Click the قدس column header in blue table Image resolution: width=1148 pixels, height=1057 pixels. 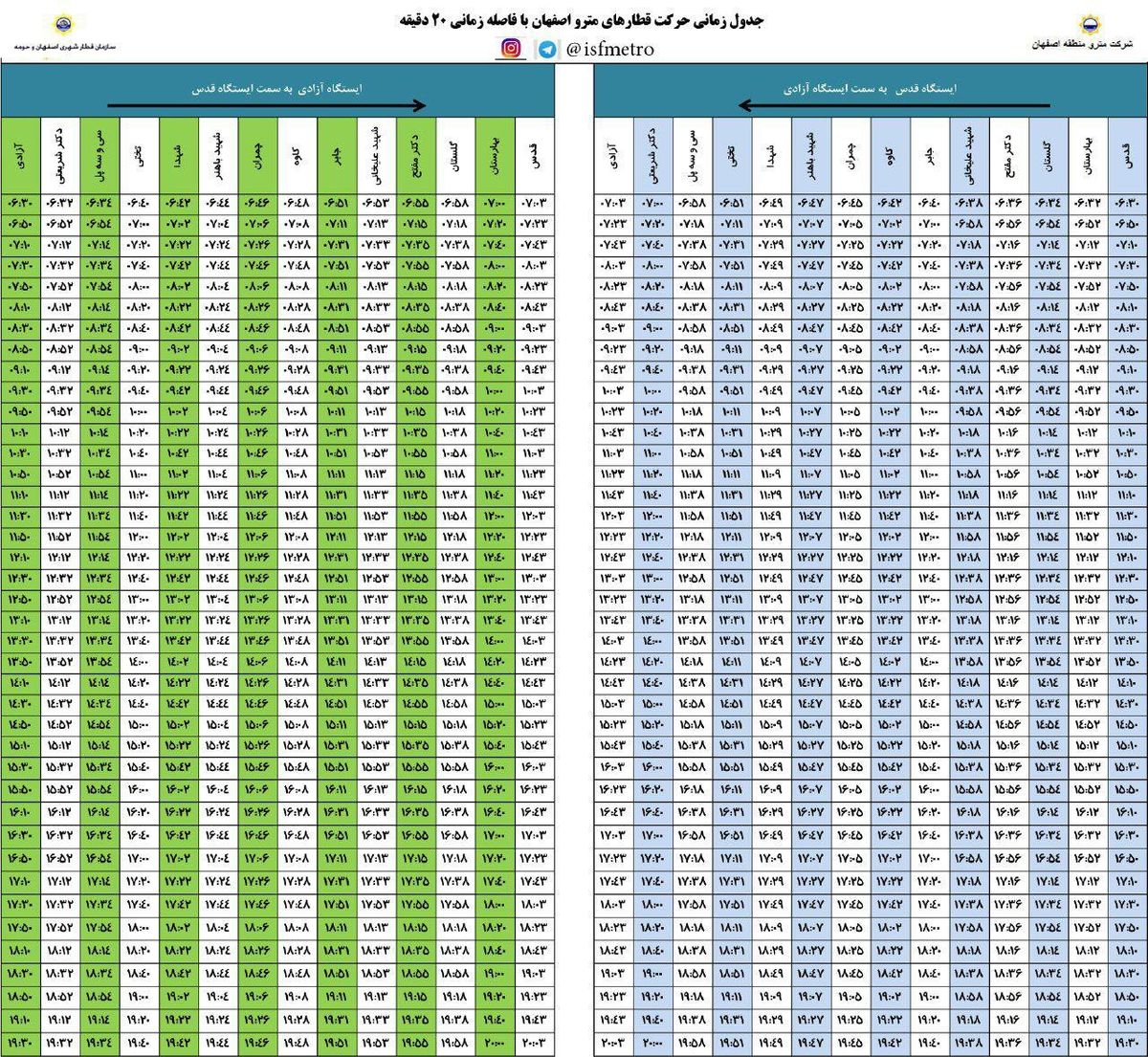tap(1127, 153)
